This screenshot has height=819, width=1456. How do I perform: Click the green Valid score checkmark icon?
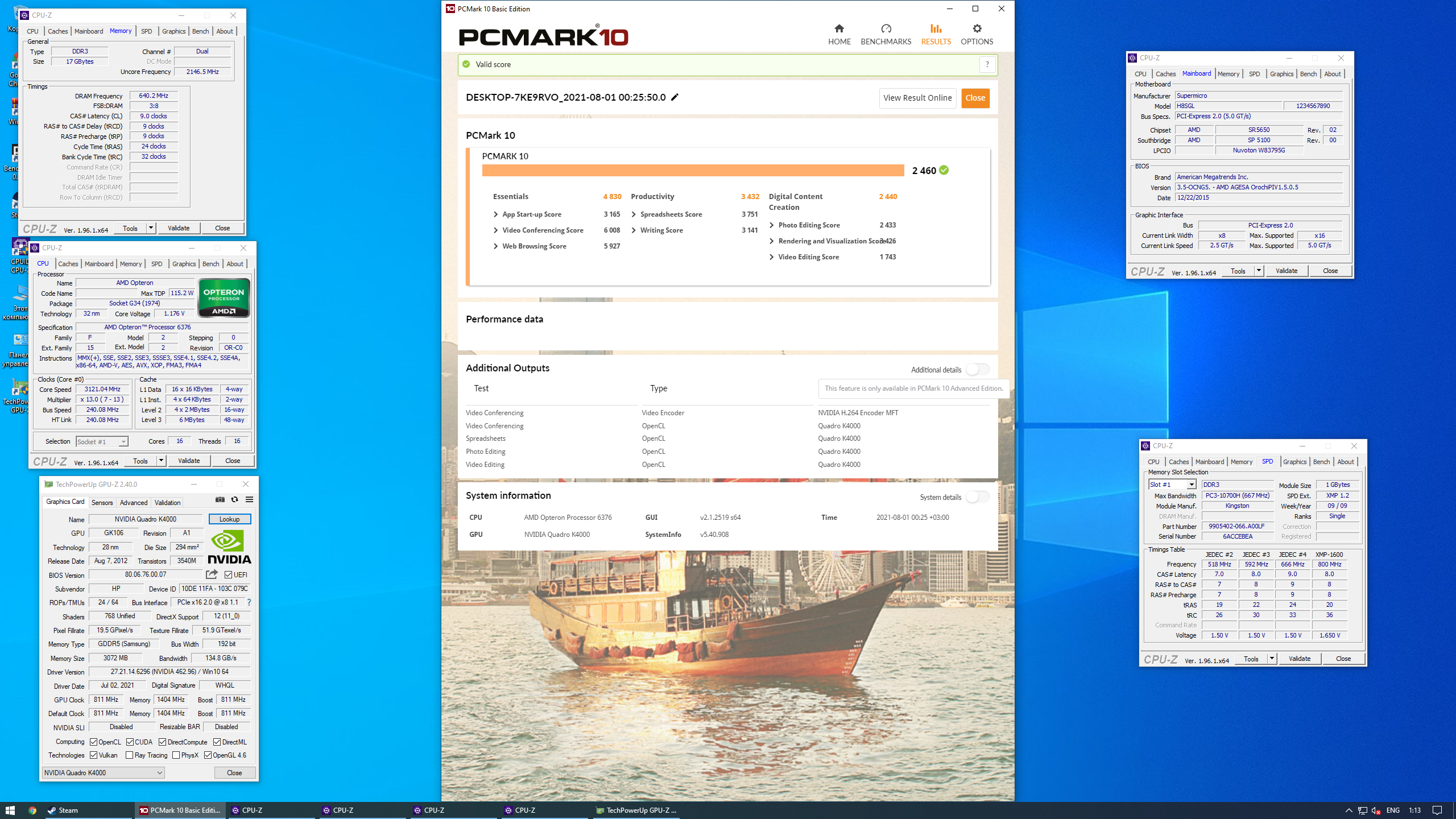tap(466, 64)
